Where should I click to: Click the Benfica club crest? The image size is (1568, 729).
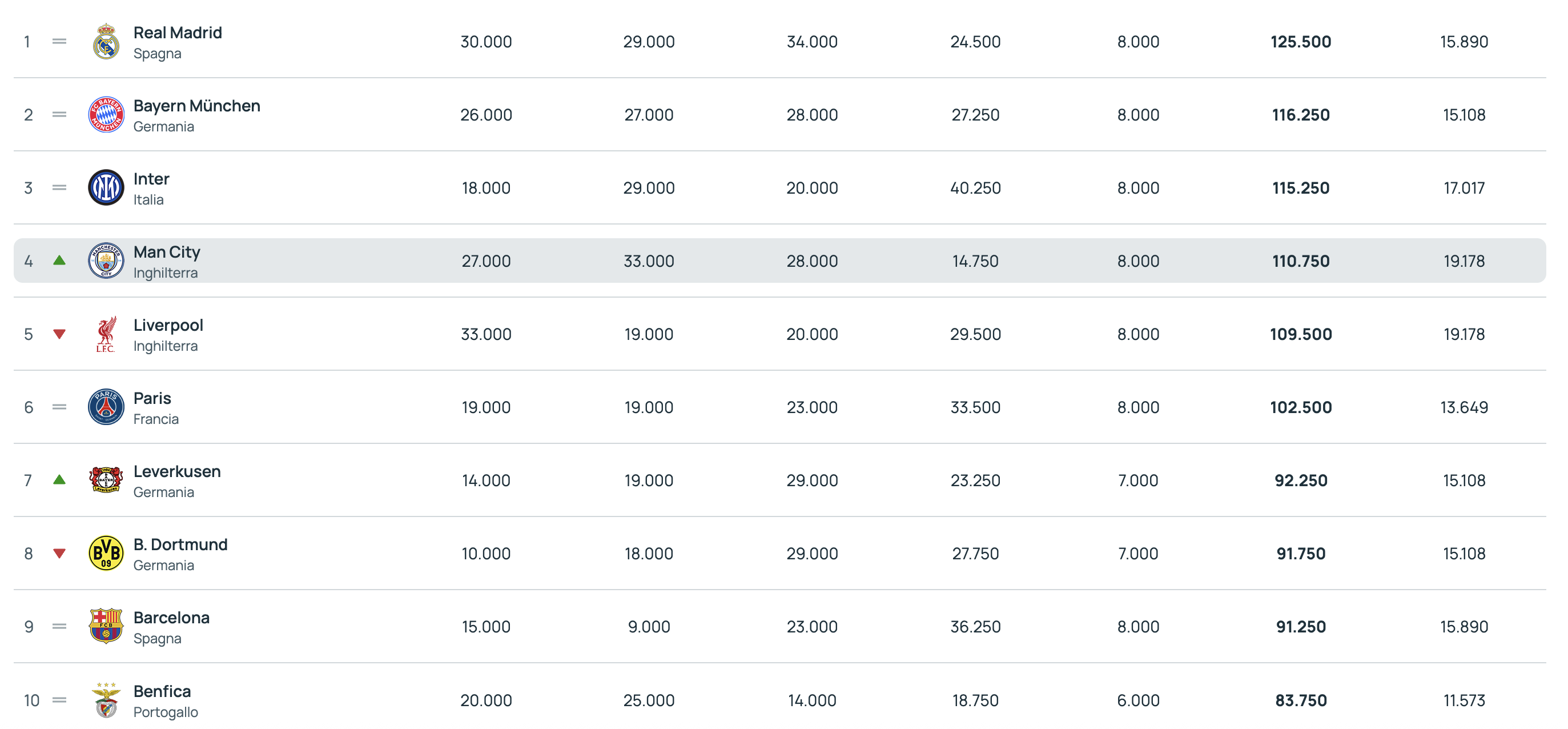coord(106,700)
